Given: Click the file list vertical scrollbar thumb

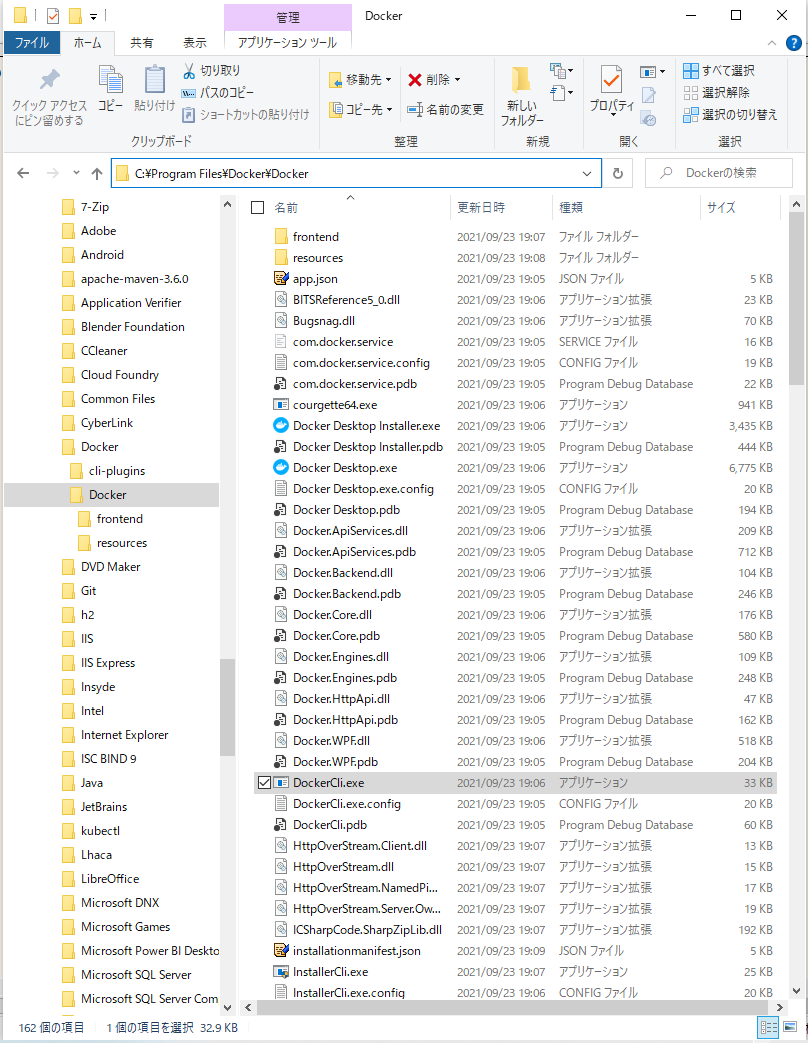Looking at the screenshot, I should coord(796,298).
